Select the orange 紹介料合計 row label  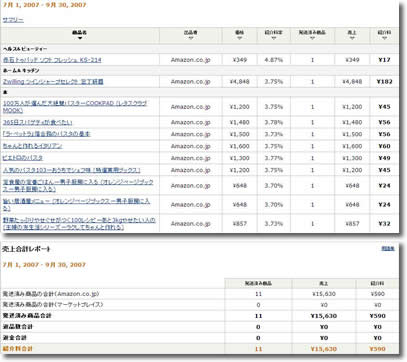[18, 349]
